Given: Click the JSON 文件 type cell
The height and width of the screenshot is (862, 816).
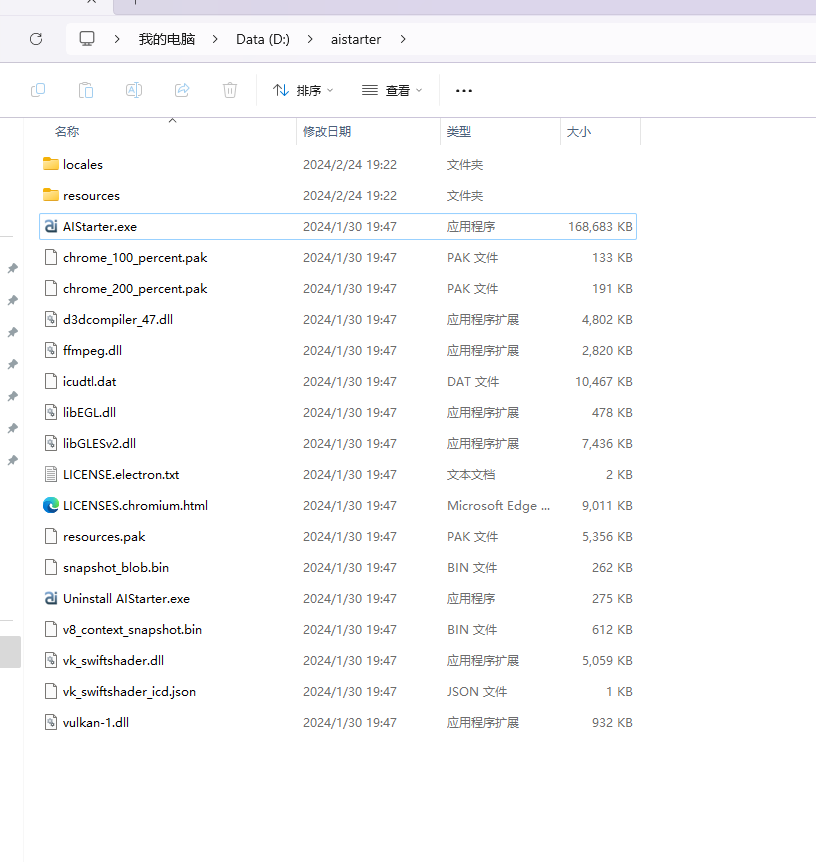Looking at the screenshot, I should click(477, 692).
